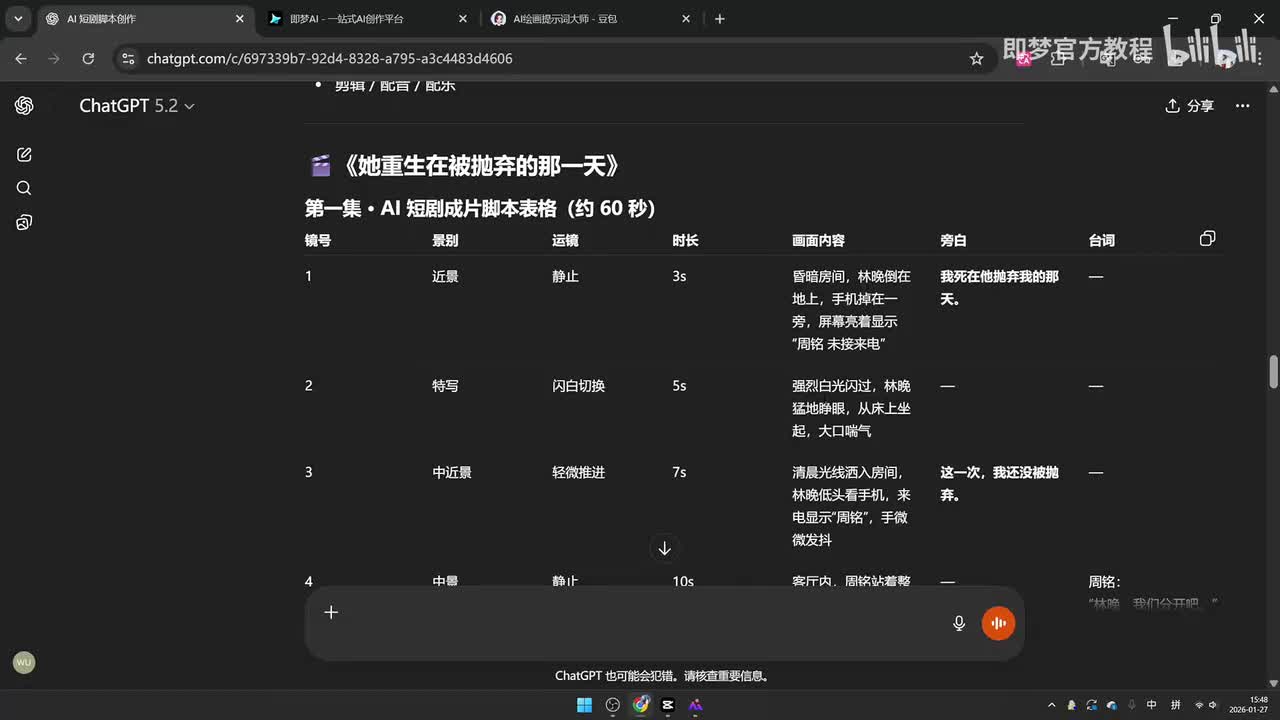Go back with the browser back arrow

[x=21, y=59]
